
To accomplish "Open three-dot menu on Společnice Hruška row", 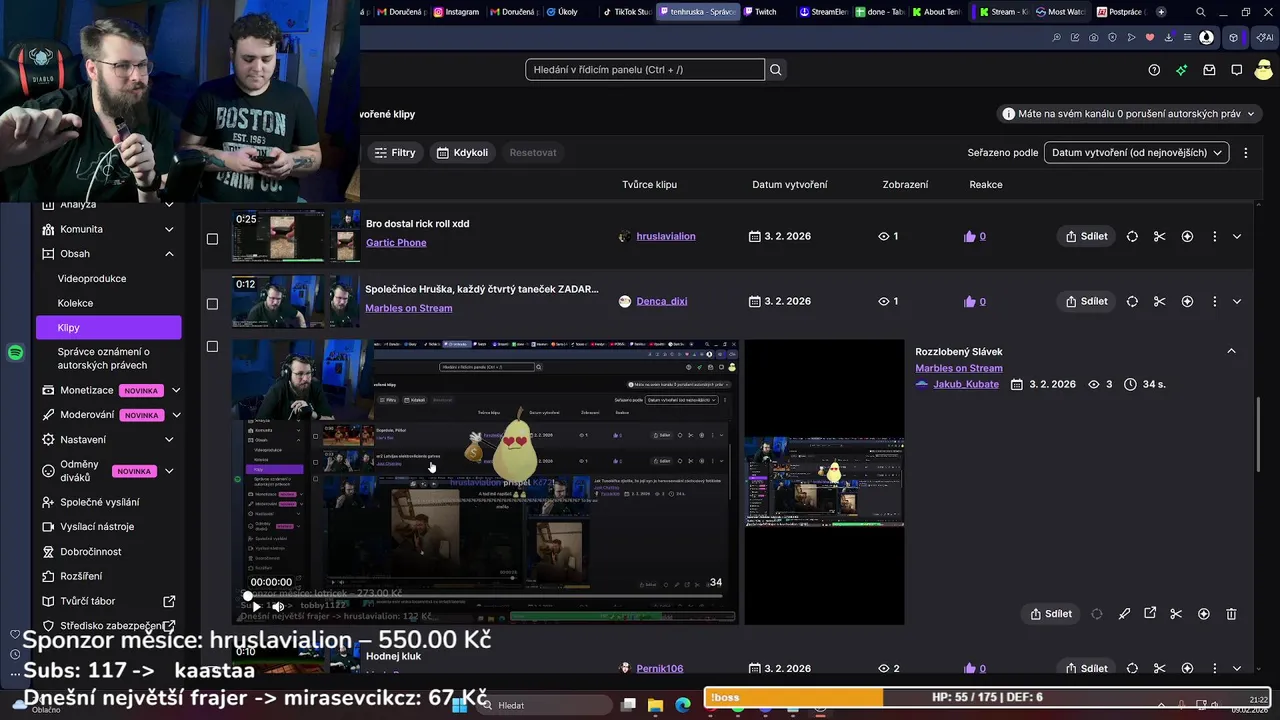I will [x=1214, y=301].
